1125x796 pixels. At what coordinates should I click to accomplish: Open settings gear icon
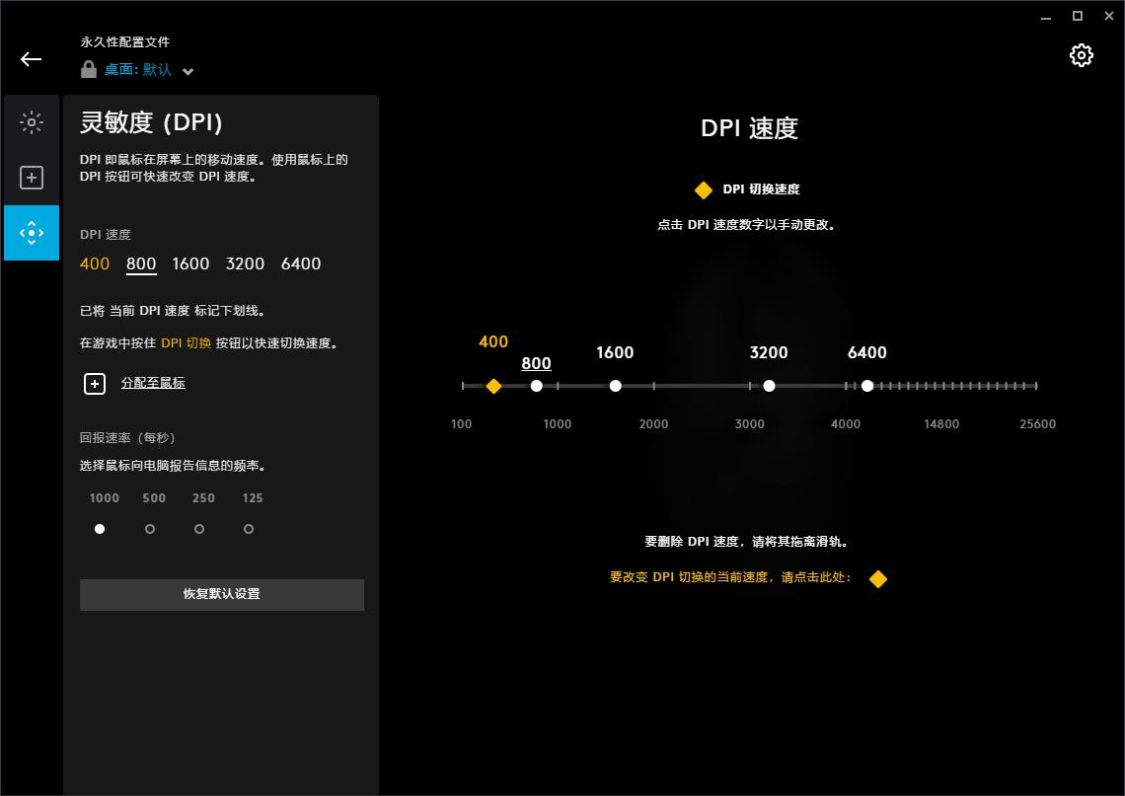pos(1081,55)
